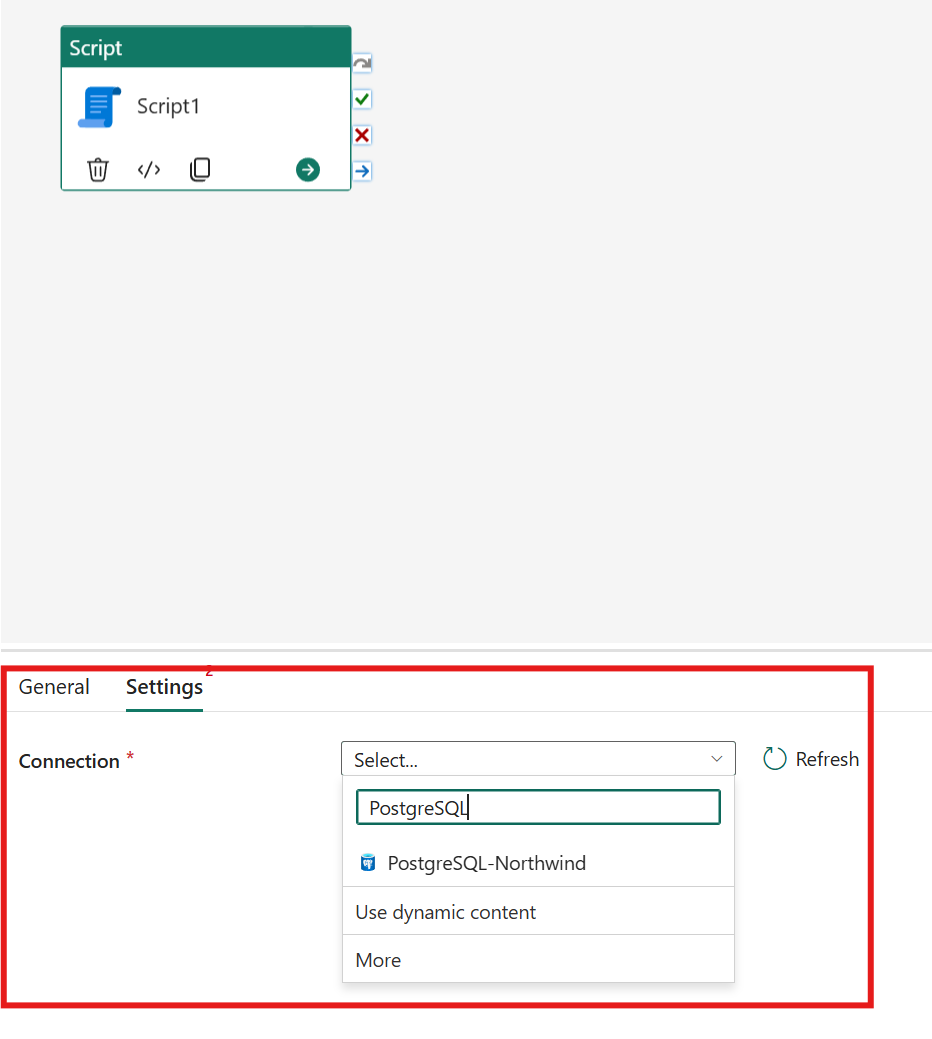
Task: Choose the PostgreSQL-Northwind connection
Action: click(x=538, y=863)
